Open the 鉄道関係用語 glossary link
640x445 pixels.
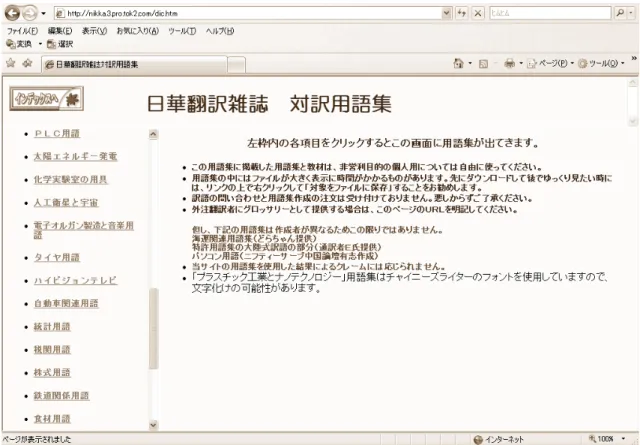click(61, 396)
